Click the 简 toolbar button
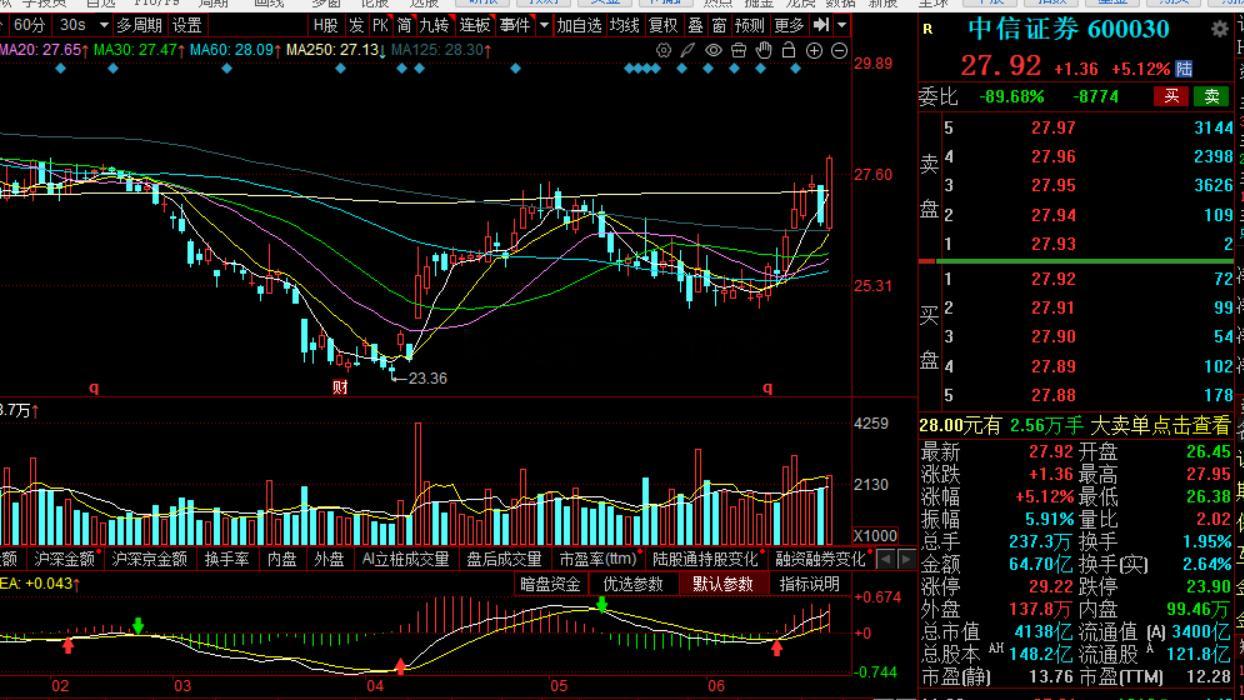The image size is (1244, 700). pyautogui.click(x=404, y=25)
